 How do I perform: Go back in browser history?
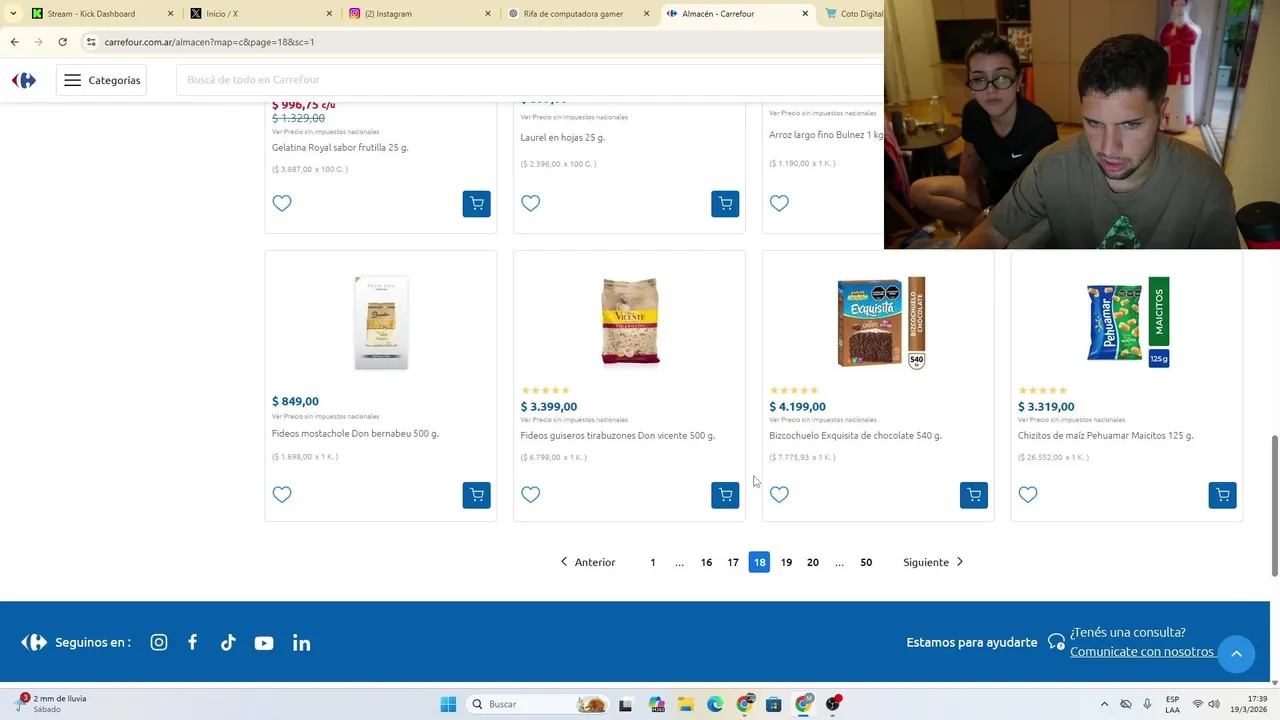pos(14,42)
